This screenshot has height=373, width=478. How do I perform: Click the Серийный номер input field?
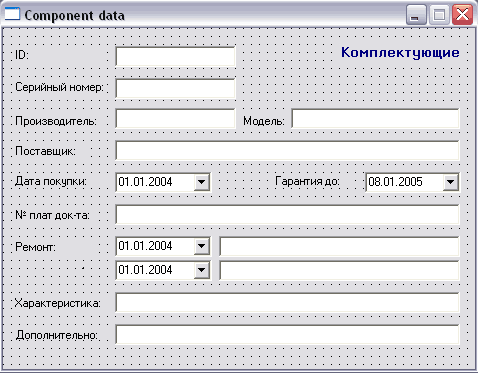coord(175,88)
